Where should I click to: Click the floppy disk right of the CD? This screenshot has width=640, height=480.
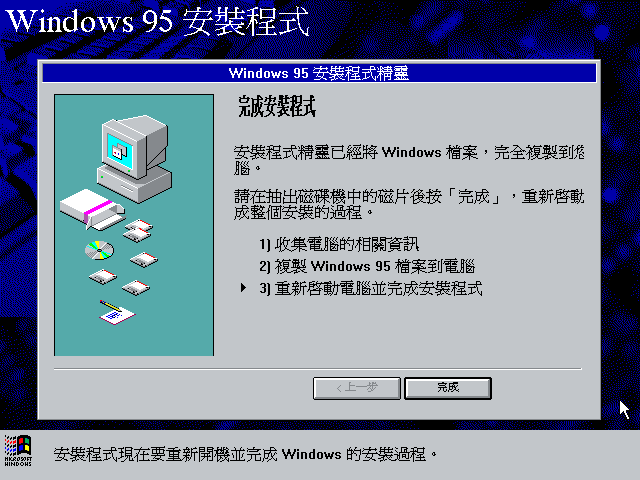[144, 260]
